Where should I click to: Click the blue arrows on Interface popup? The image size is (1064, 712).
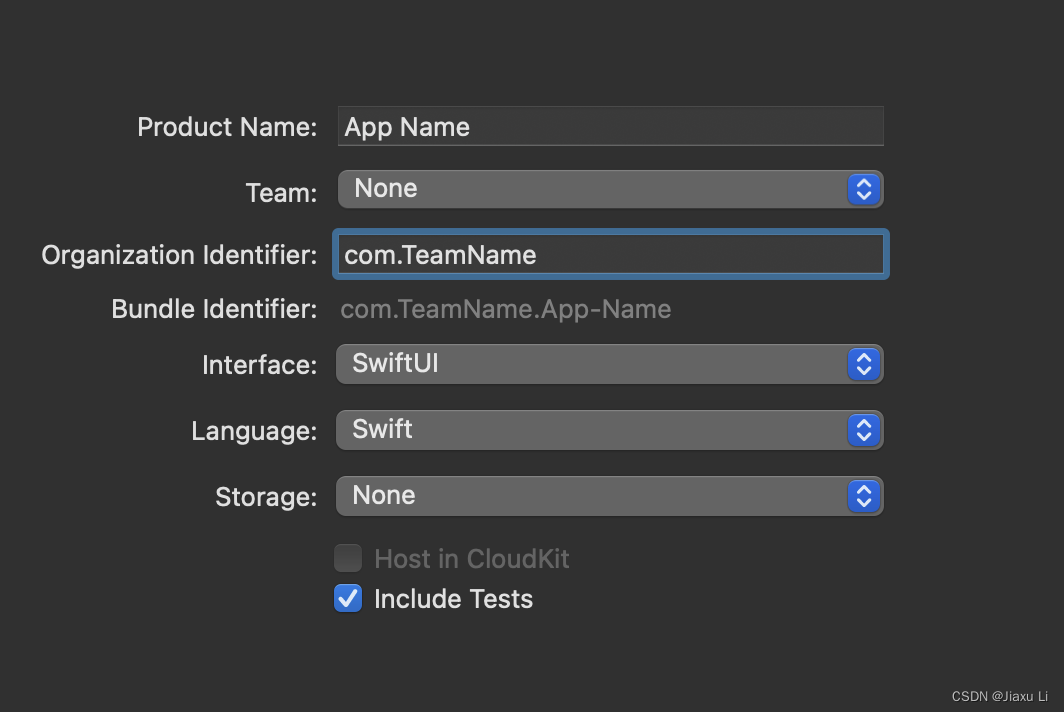[x=863, y=364]
